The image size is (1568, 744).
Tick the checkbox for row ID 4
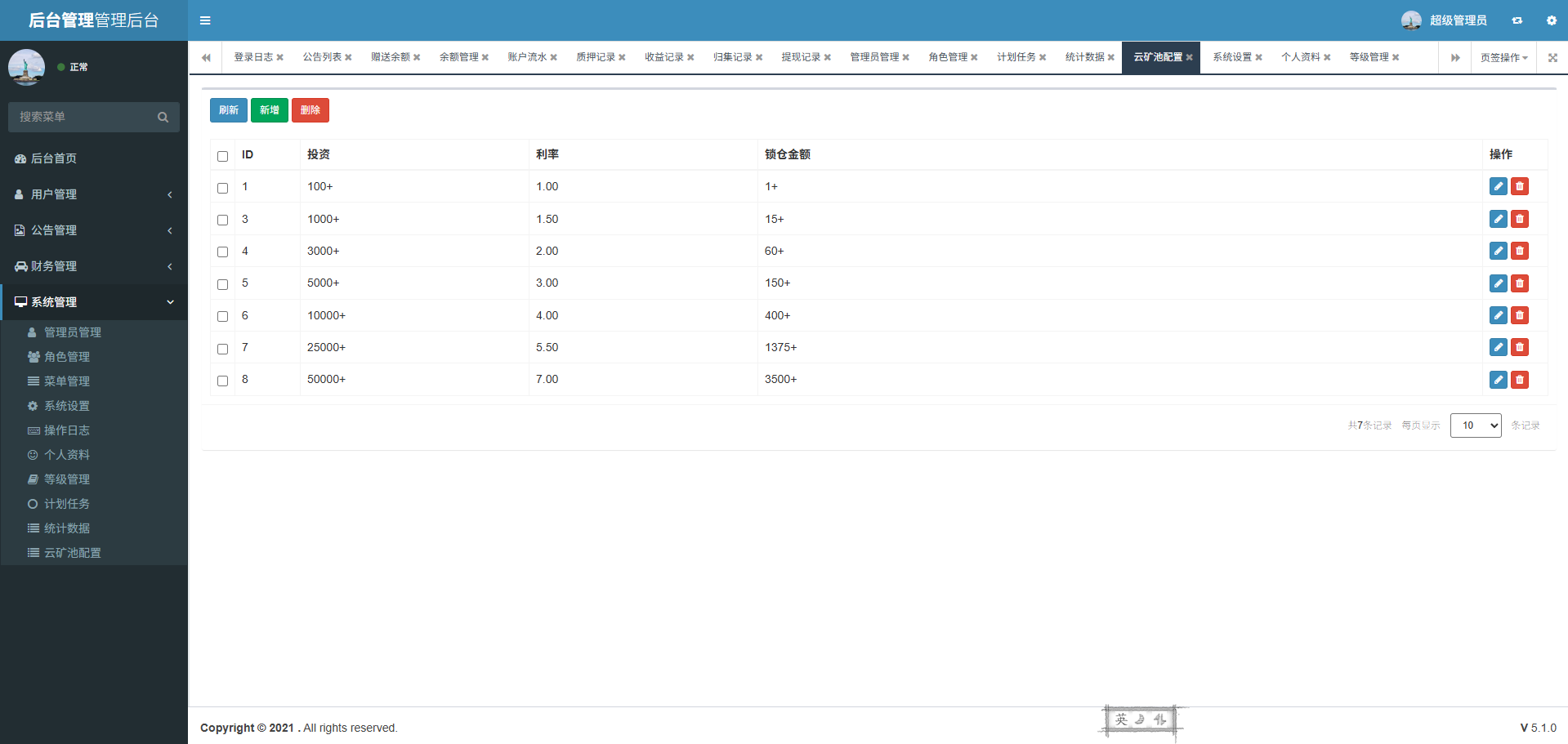coord(222,252)
